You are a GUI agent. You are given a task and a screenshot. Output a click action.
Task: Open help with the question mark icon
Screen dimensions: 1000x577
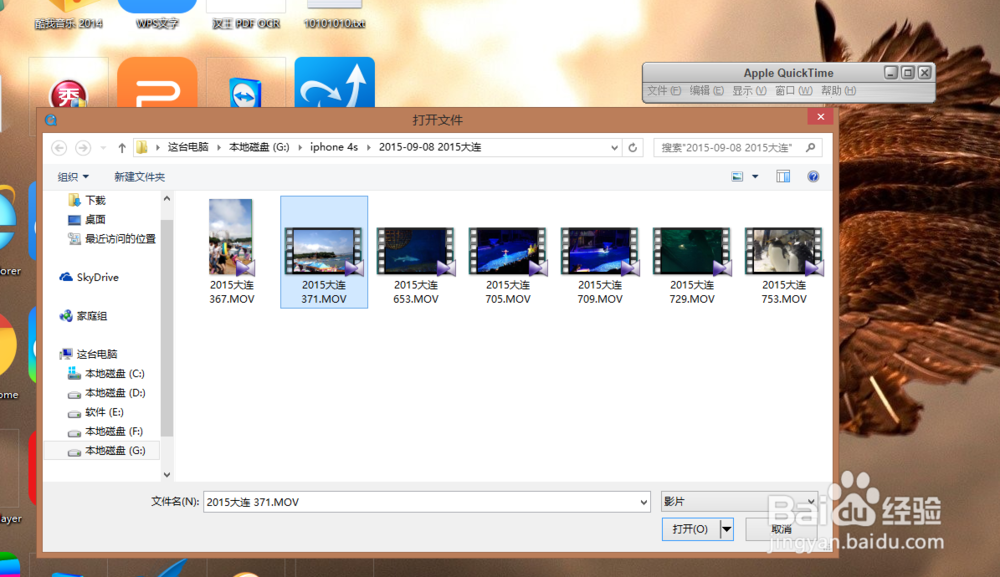(813, 177)
